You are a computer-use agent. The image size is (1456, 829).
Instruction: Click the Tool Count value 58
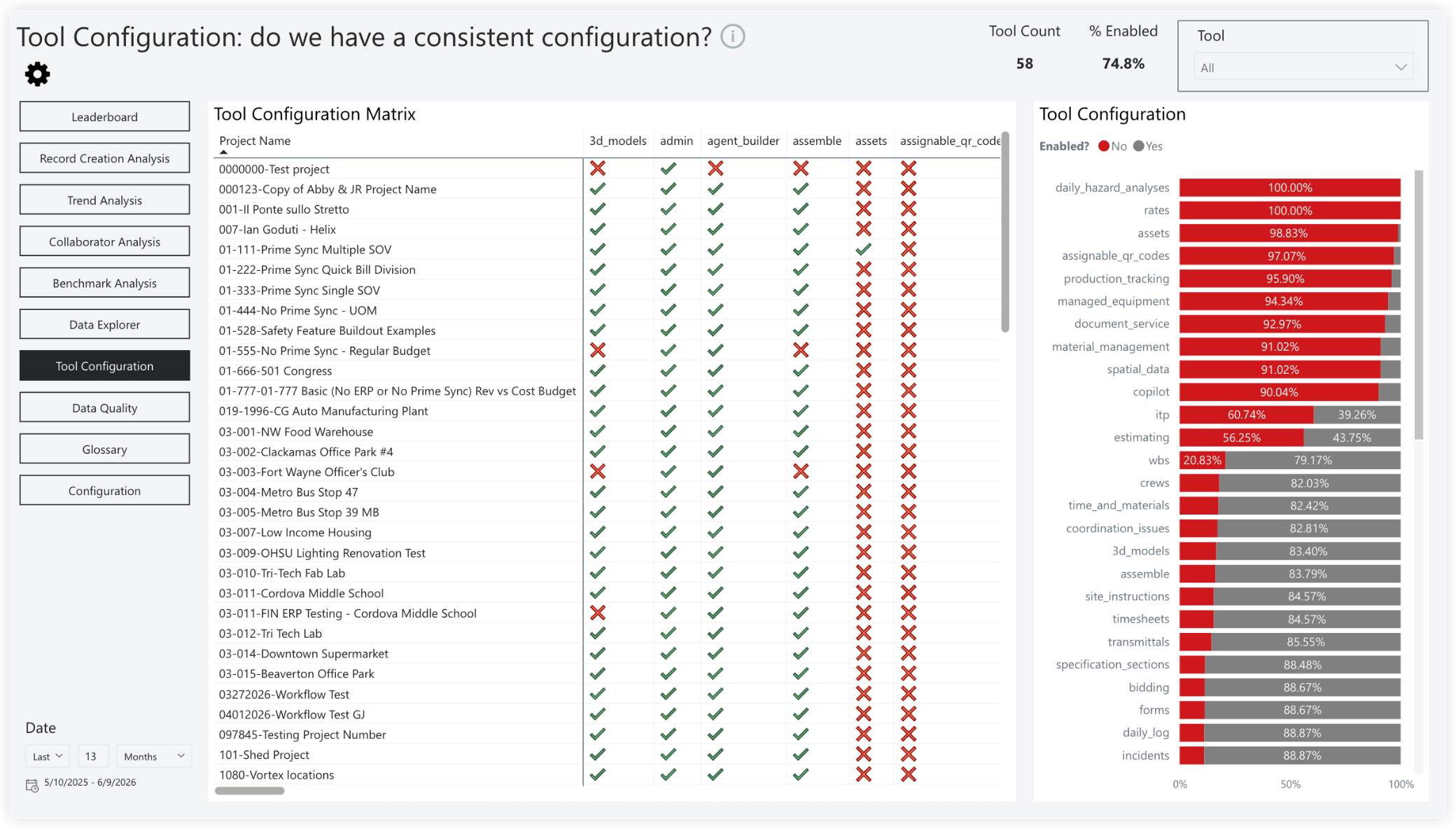[1025, 64]
